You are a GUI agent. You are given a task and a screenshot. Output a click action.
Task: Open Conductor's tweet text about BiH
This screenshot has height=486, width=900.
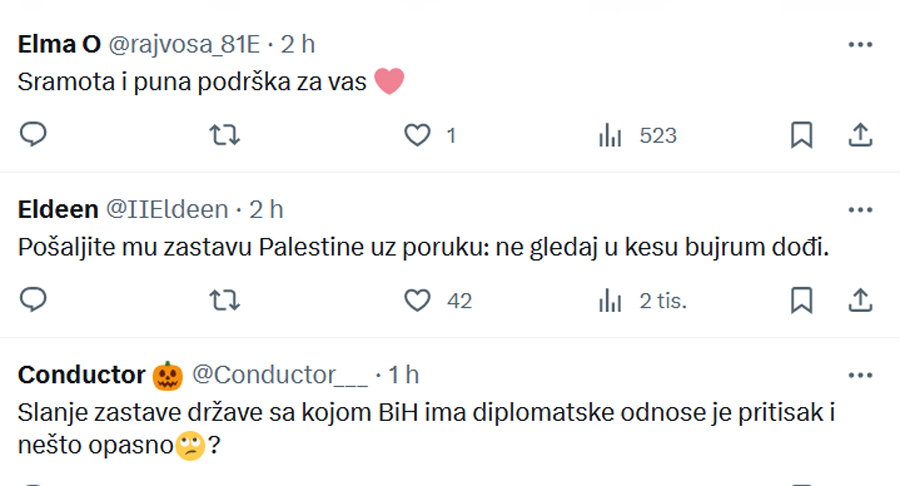tap(426, 429)
